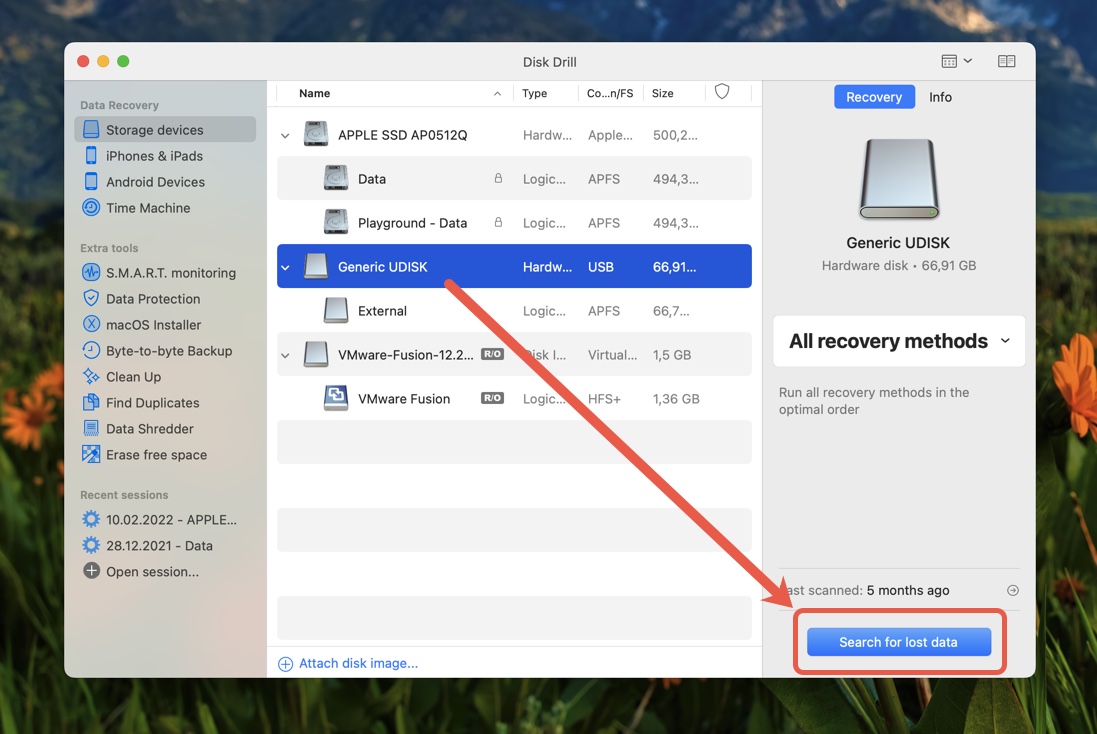Click the APPLE SSD AP0512Q disk icon

pyautogui.click(x=316, y=134)
